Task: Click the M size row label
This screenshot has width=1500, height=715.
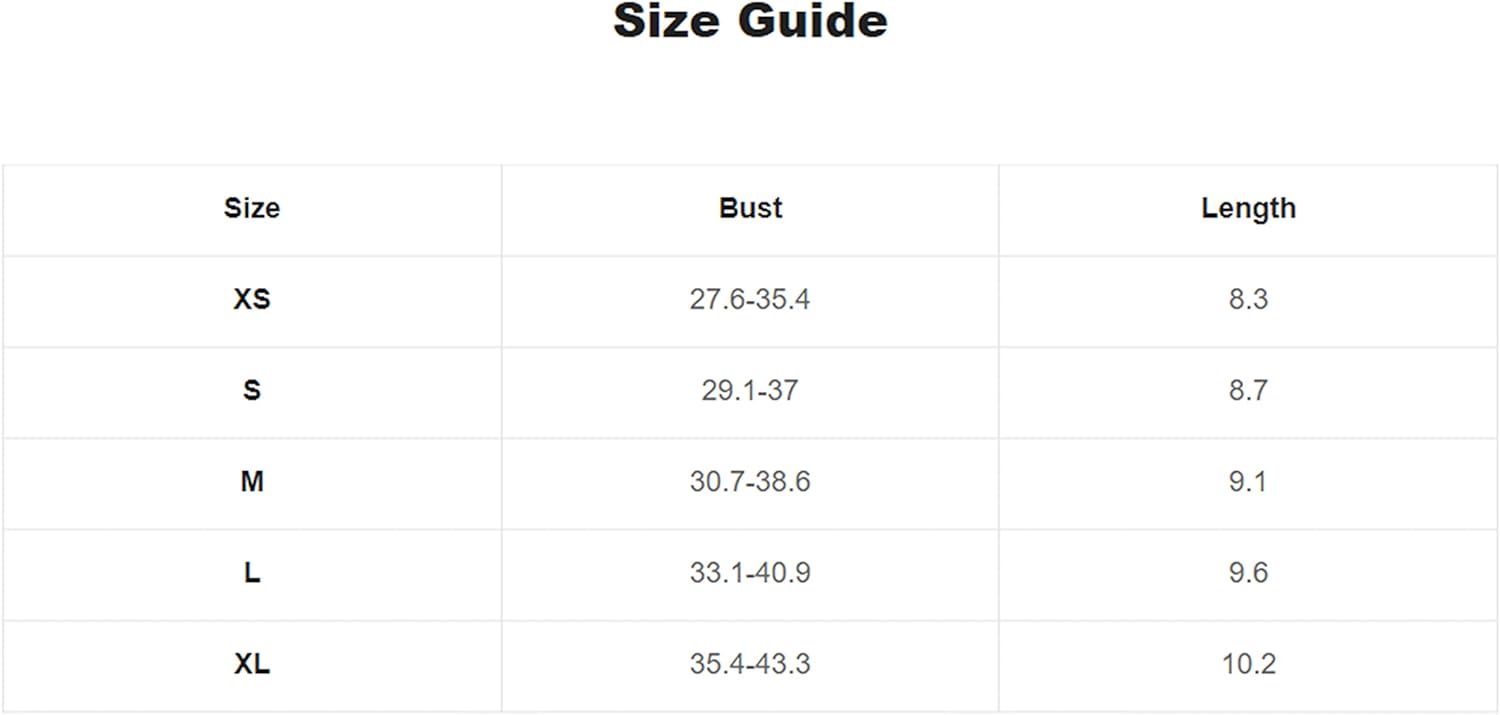Action: pos(252,482)
